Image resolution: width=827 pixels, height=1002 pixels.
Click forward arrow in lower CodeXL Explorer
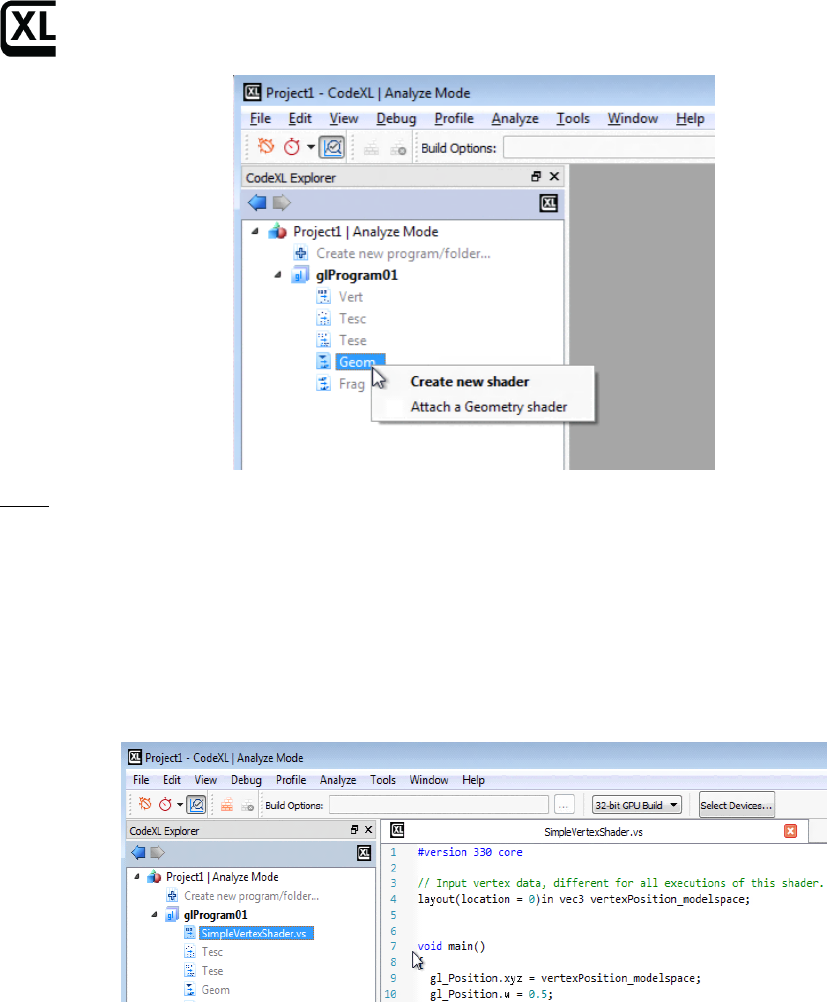coord(157,852)
